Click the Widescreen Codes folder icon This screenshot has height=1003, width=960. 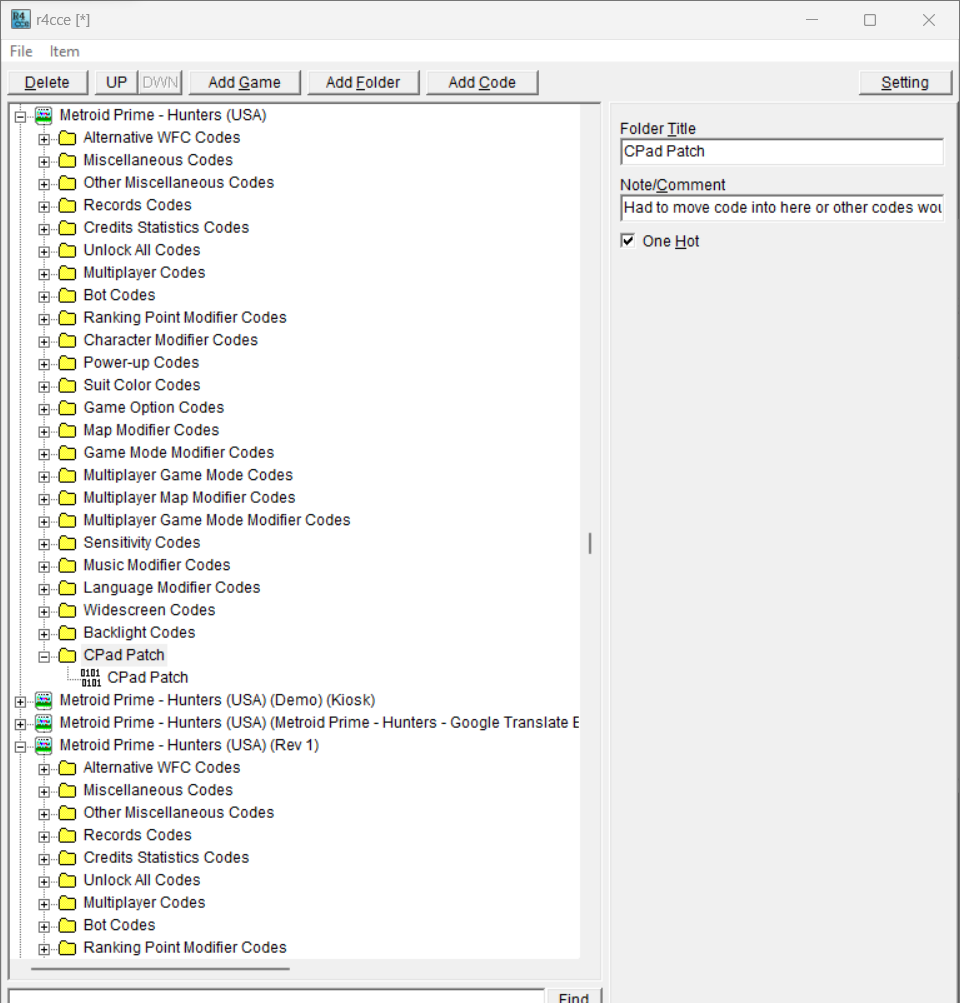click(67, 610)
